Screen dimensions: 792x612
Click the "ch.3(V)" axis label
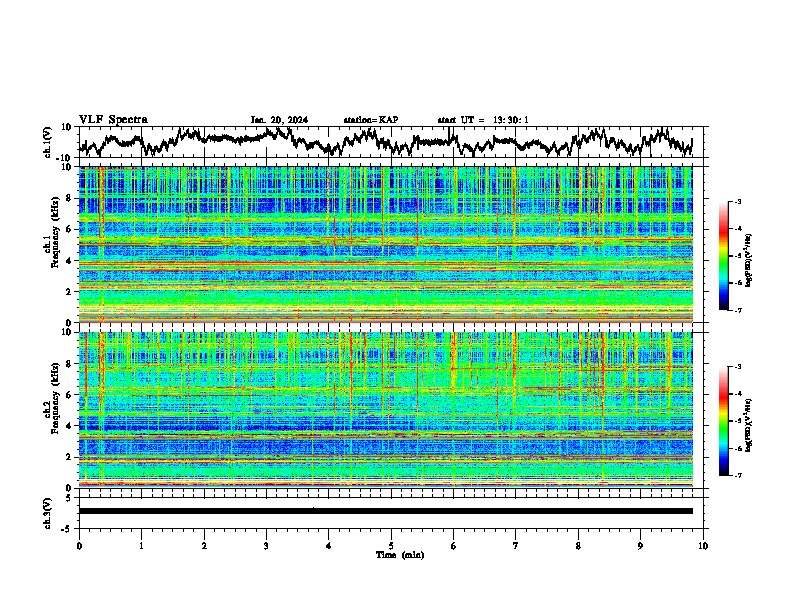[48, 513]
